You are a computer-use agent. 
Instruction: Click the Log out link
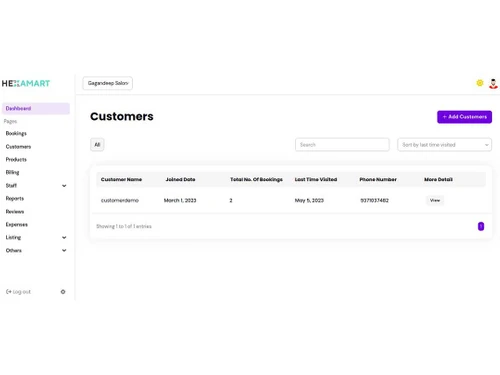pyautogui.click(x=18, y=292)
